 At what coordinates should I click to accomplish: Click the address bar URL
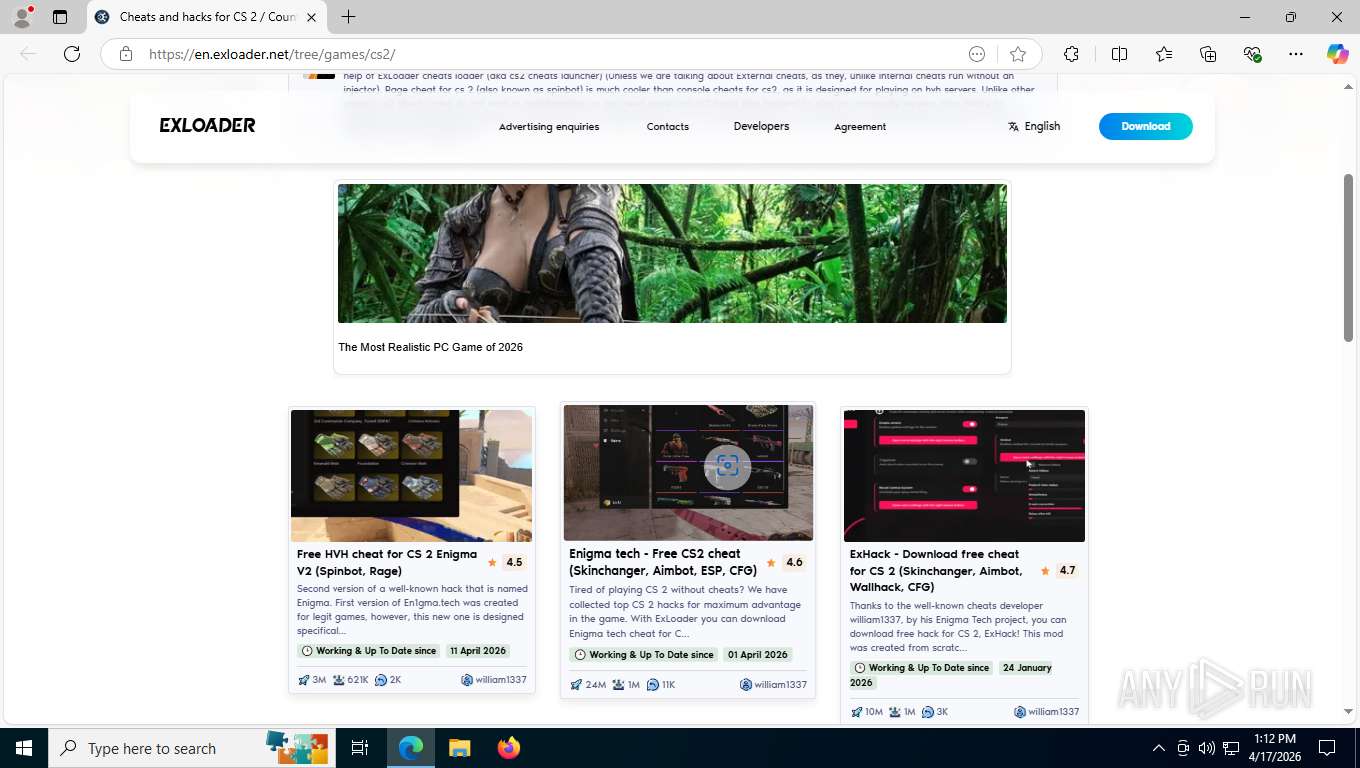(272, 54)
